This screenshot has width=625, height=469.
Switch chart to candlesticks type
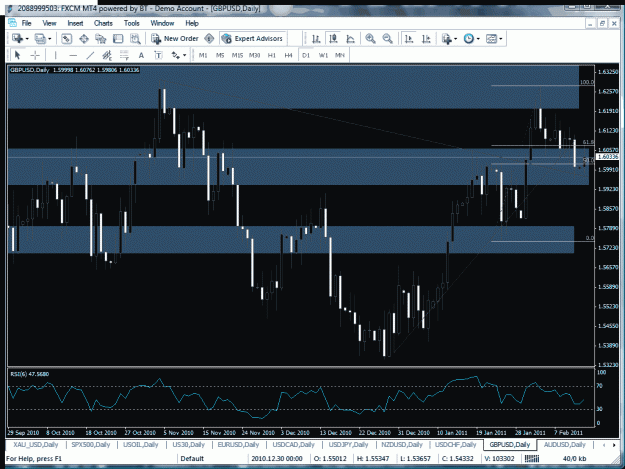click(x=333, y=39)
